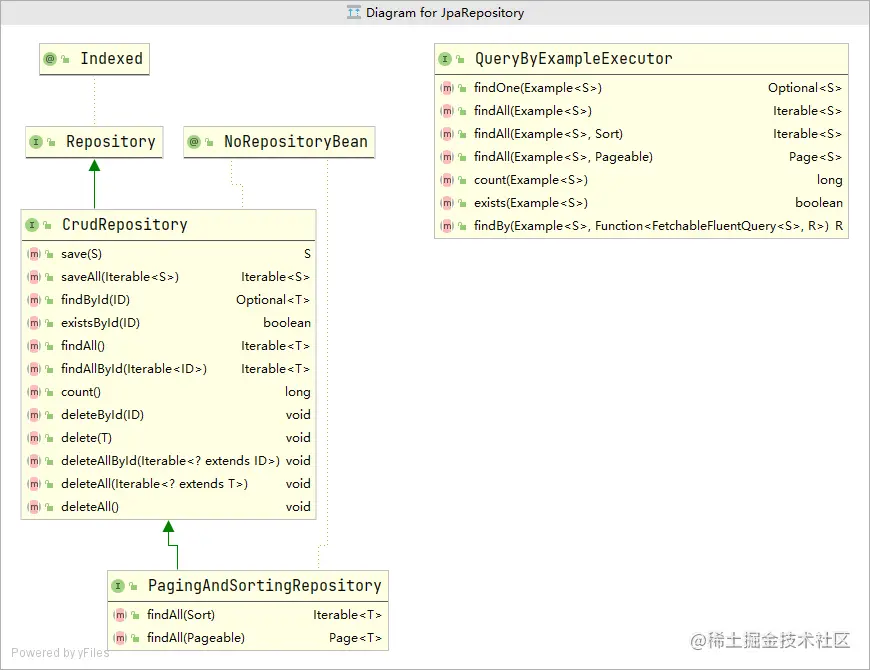Click the method icon next to findOne(Example<S>)

(x=447, y=88)
